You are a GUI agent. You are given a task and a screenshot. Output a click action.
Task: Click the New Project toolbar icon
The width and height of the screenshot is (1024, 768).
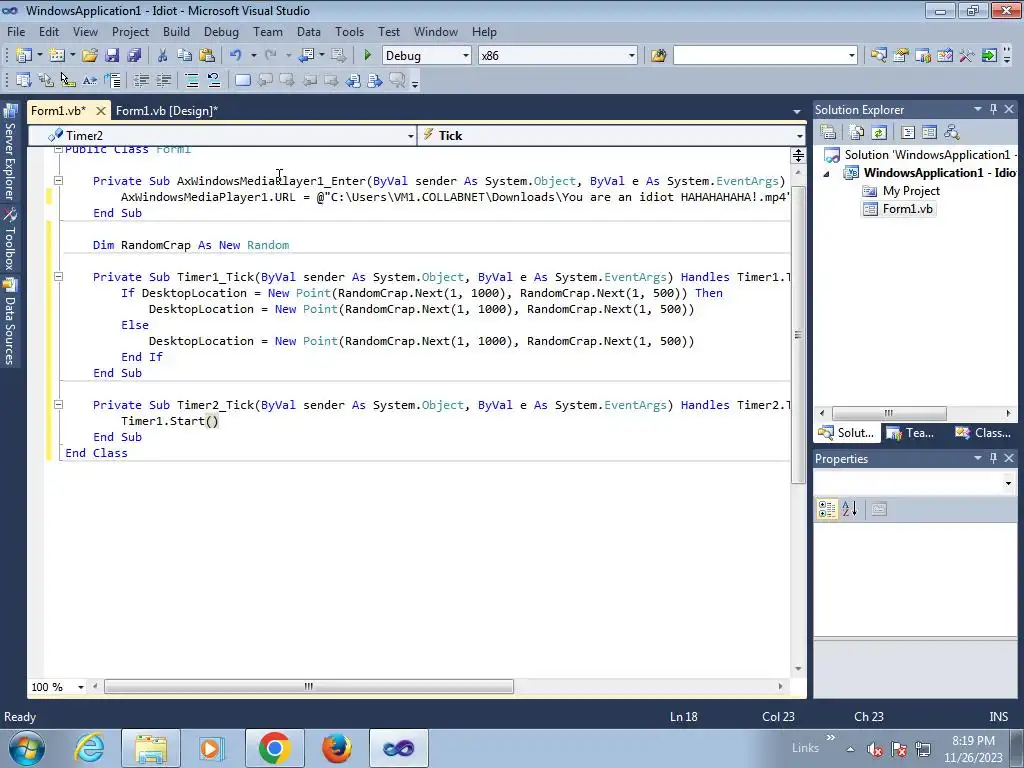(23, 56)
